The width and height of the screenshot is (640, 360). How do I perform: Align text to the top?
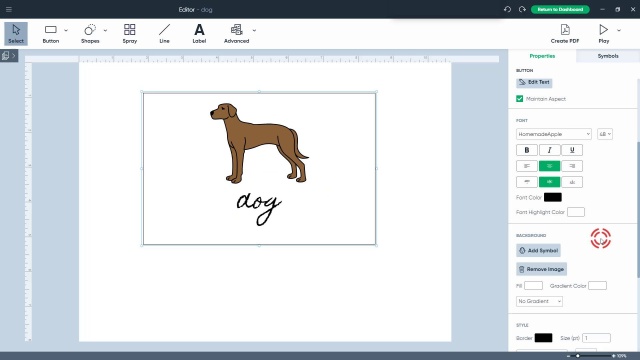point(527,182)
